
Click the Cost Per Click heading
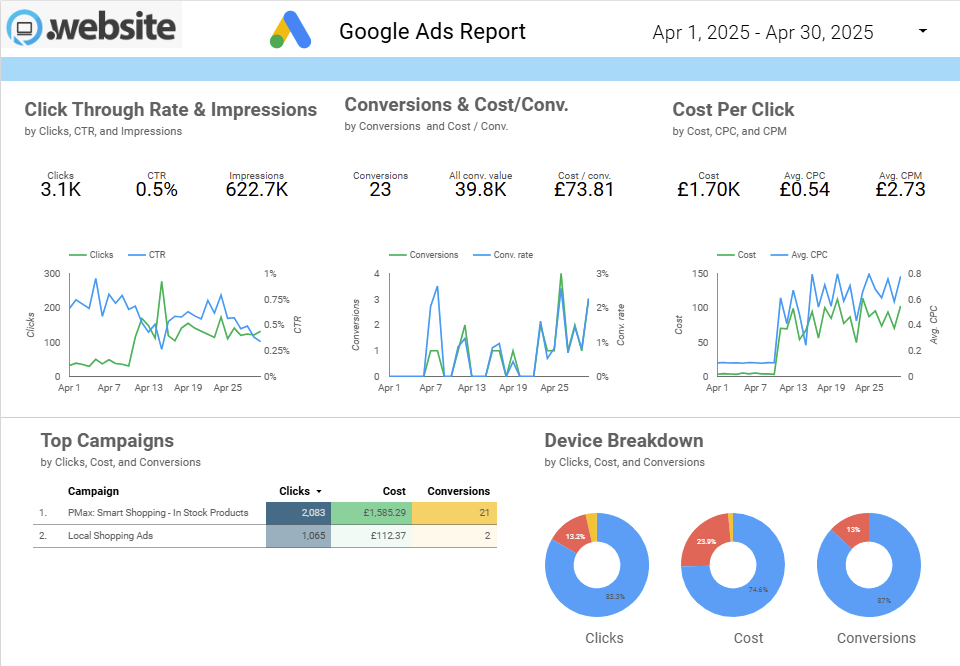click(x=733, y=110)
